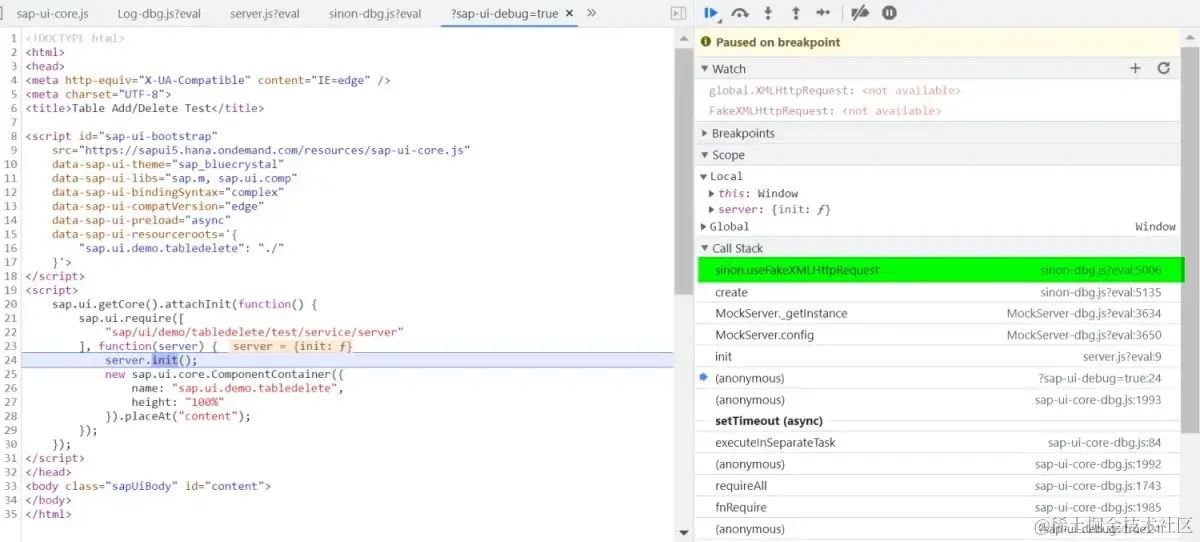This screenshot has height=542, width=1200.
Task: Switch to Log-dbg.js?eval tab
Action: coord(157,14)
